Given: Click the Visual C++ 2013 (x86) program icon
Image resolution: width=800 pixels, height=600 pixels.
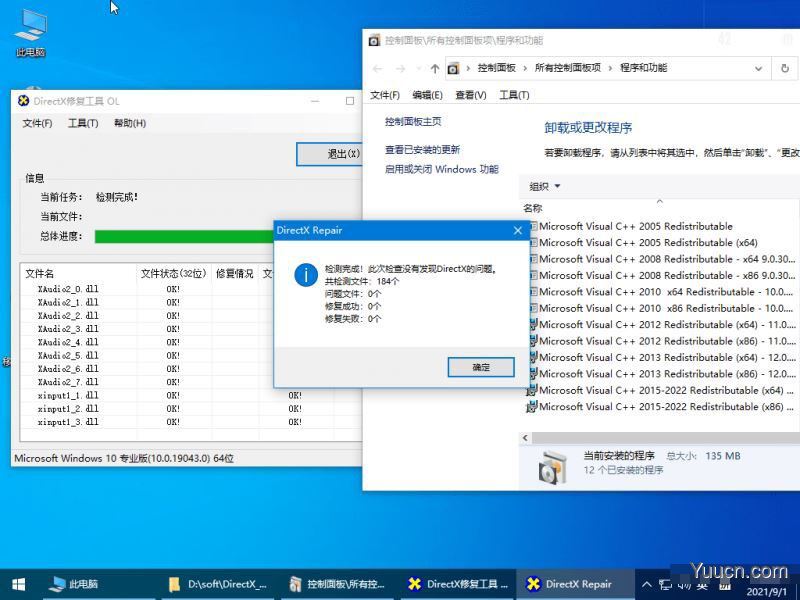Looking at the screenshot, I should click(533, 374).
